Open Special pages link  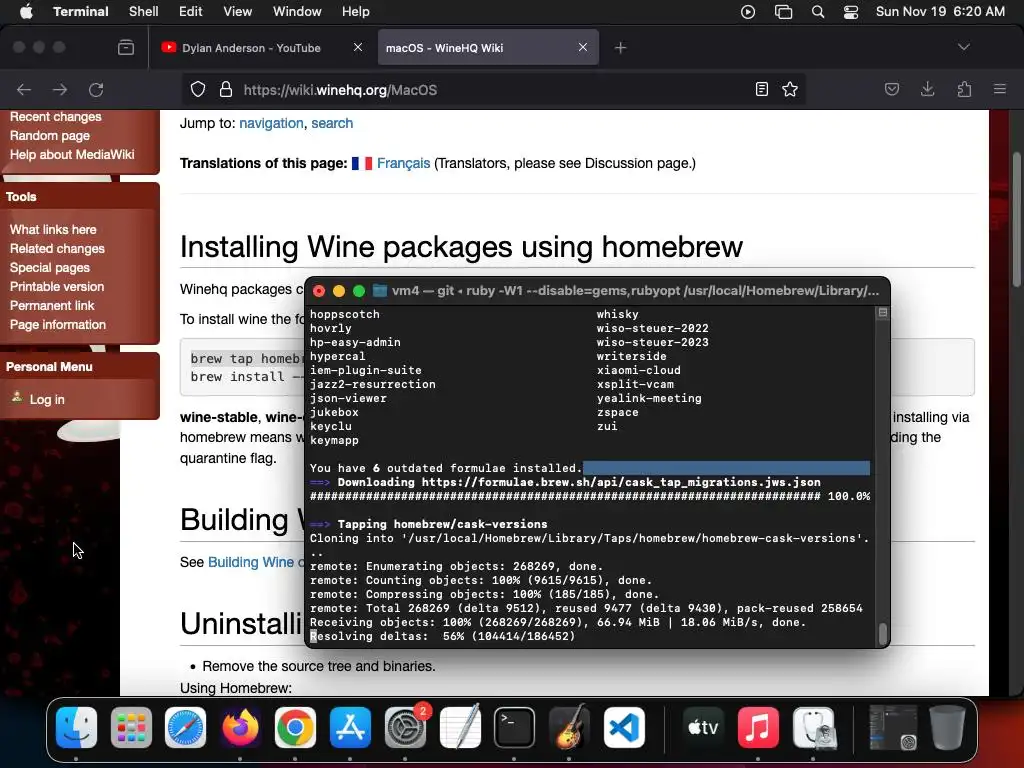click(50, 268)
